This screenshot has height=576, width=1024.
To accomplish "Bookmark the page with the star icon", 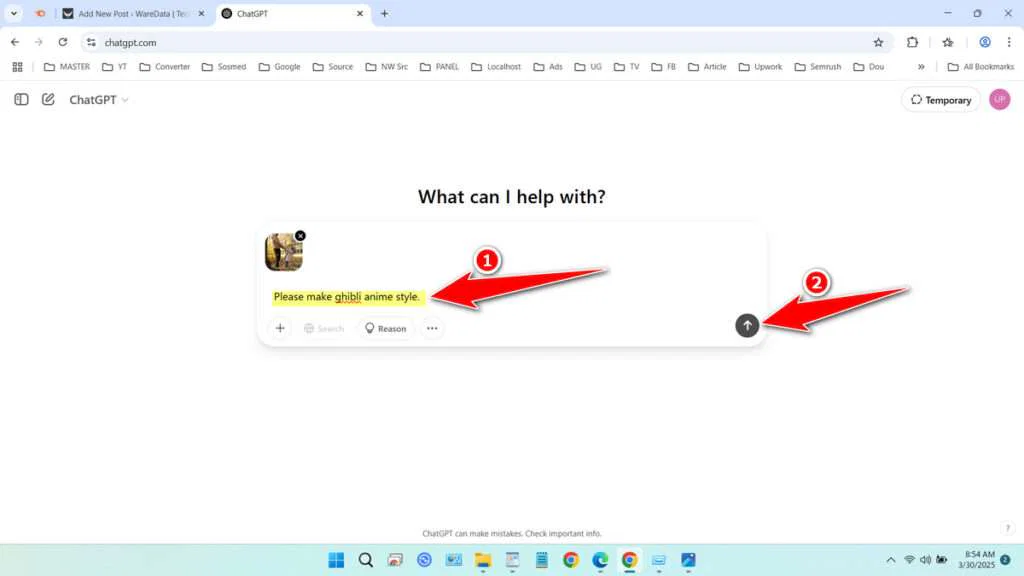I will [x=878, y=42].
